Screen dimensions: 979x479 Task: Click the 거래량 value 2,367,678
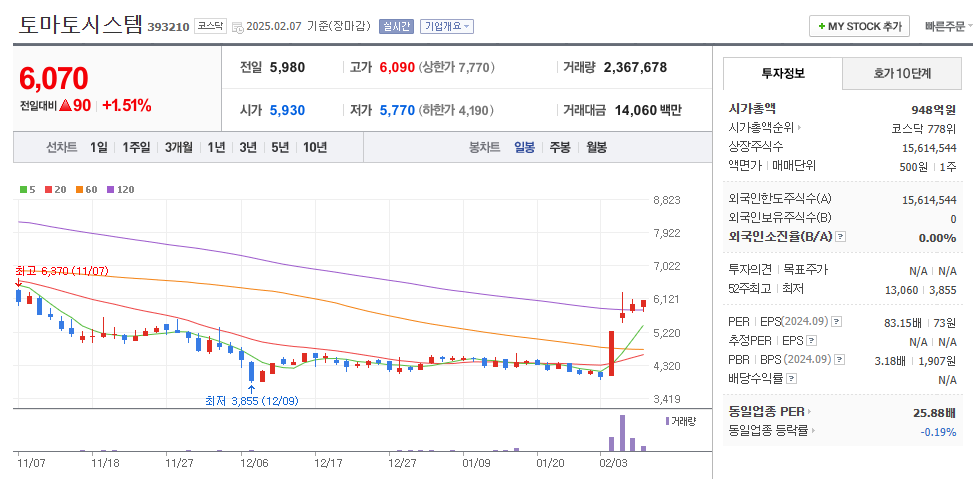pos(635,67)
